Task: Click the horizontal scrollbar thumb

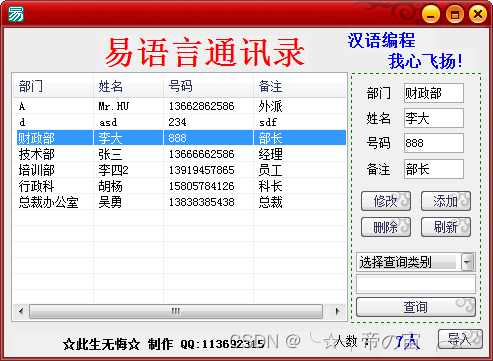Action: point(176,311)
